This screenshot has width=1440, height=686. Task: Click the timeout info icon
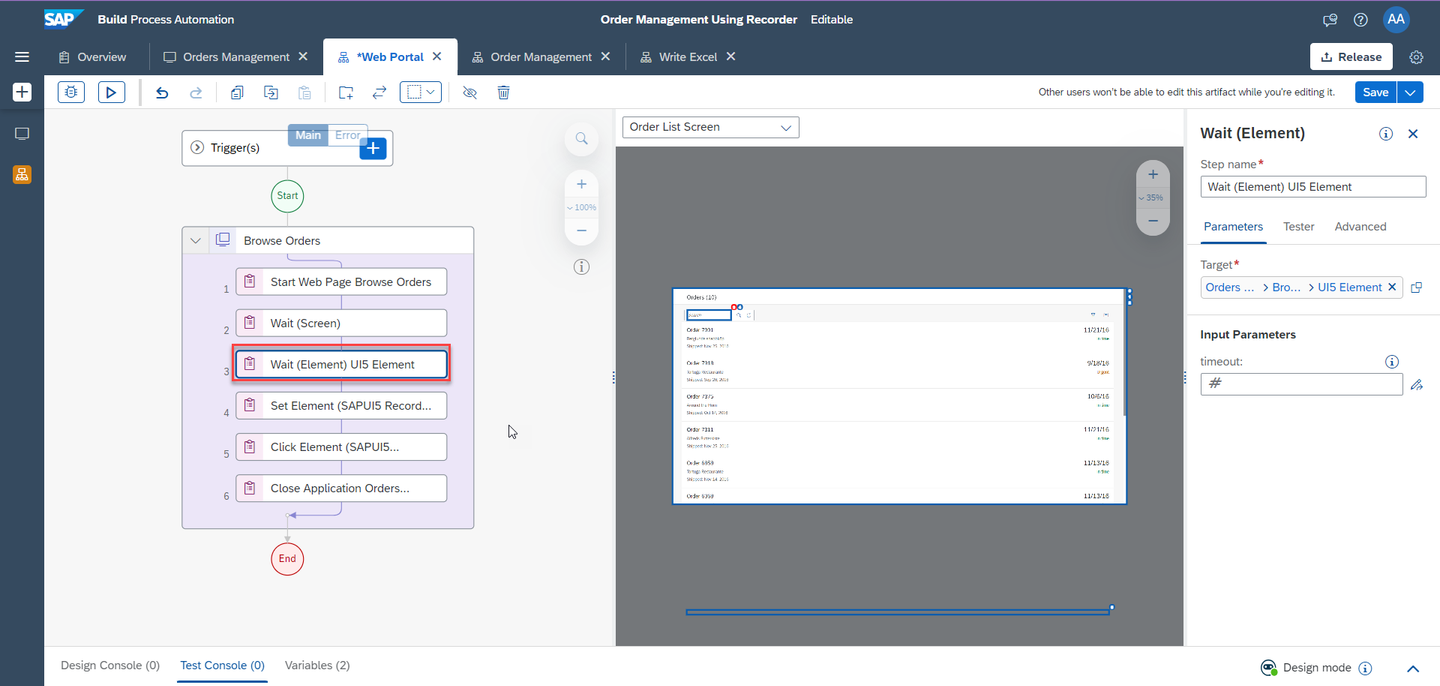[x=1391, y=362]
